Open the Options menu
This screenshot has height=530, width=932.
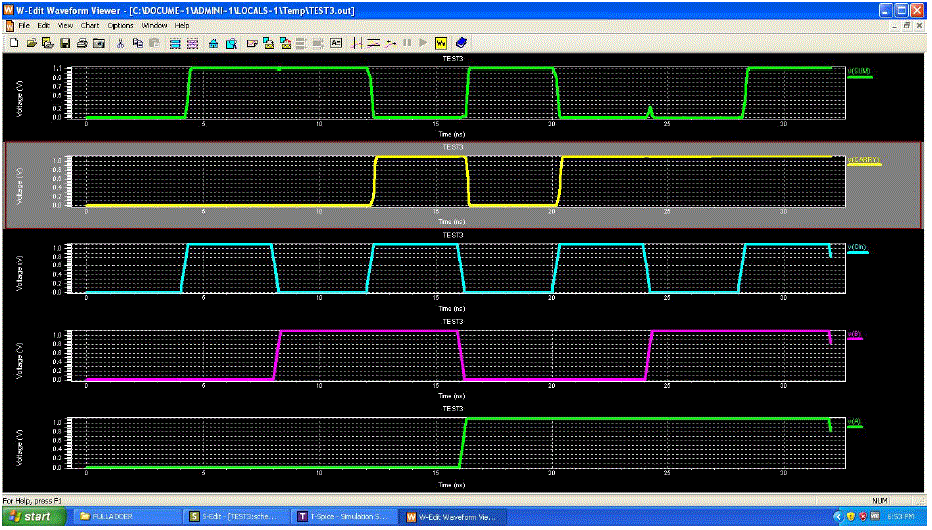120,24
